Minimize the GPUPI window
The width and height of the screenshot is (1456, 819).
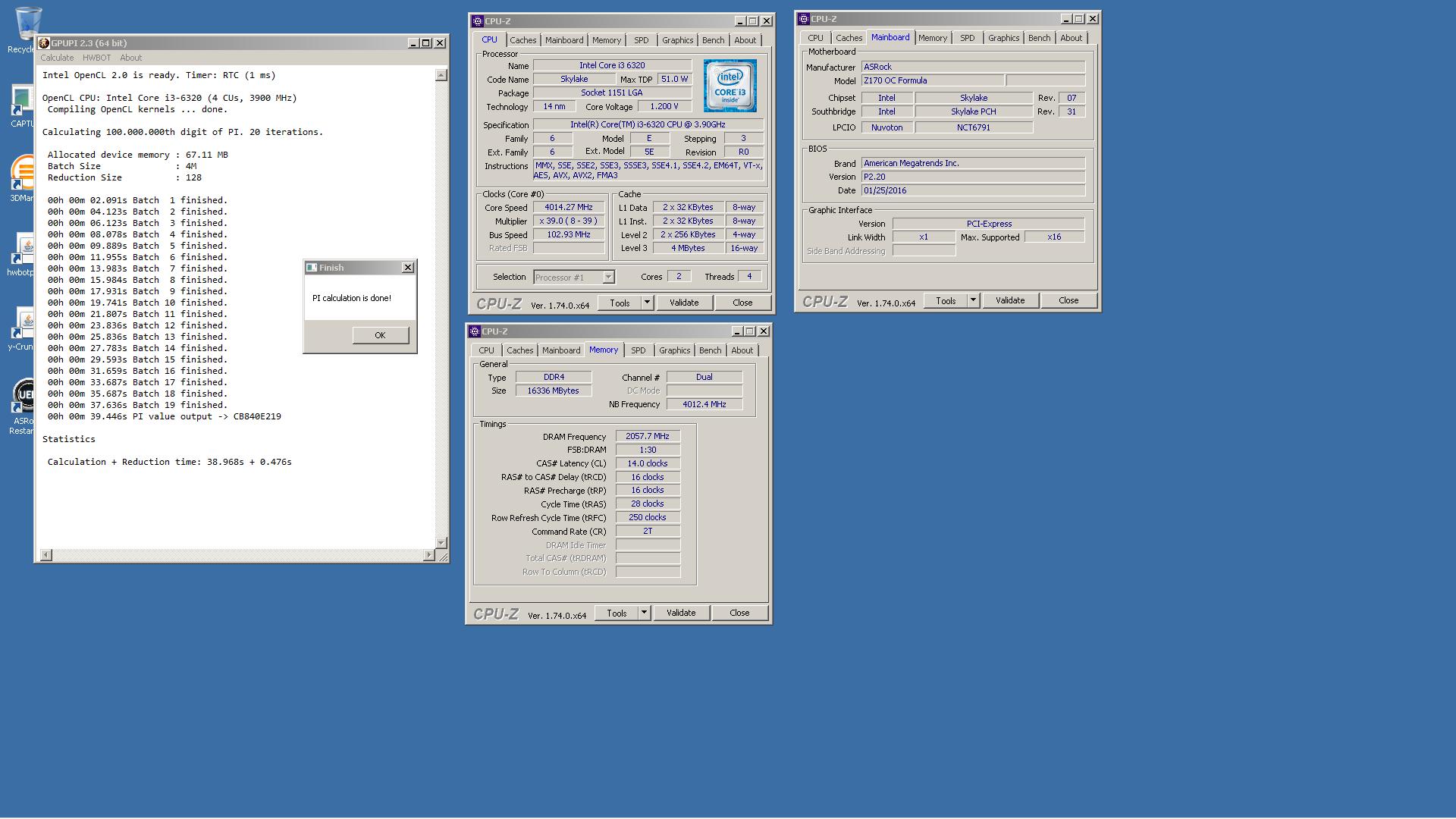click(413, 43)
